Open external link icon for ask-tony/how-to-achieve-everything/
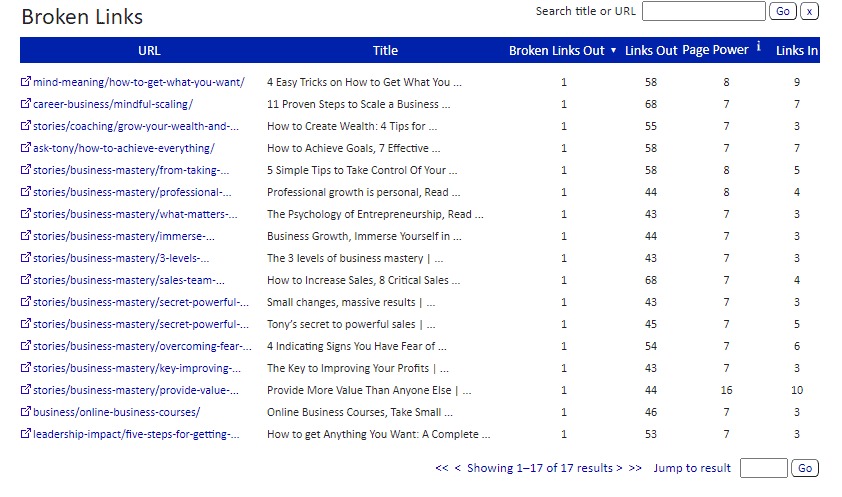Image resolution: width=842 pixels, height=497 pixels. 26,148
